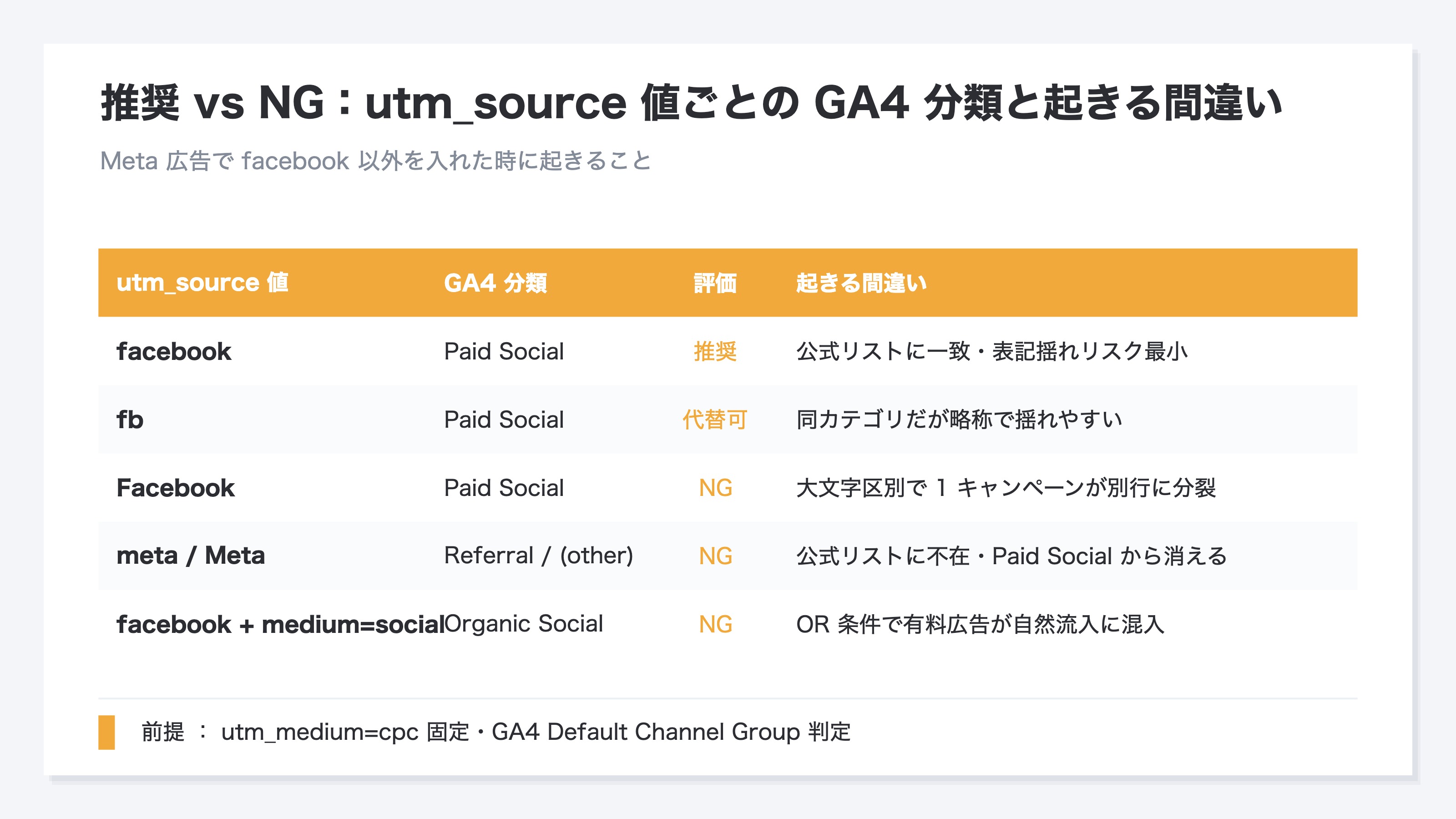Click 'Paid Social' in the capitalized Facebook row
The width and height of the screenshot is (1456, 819).
pyautogui.click(x=504, y=488)
